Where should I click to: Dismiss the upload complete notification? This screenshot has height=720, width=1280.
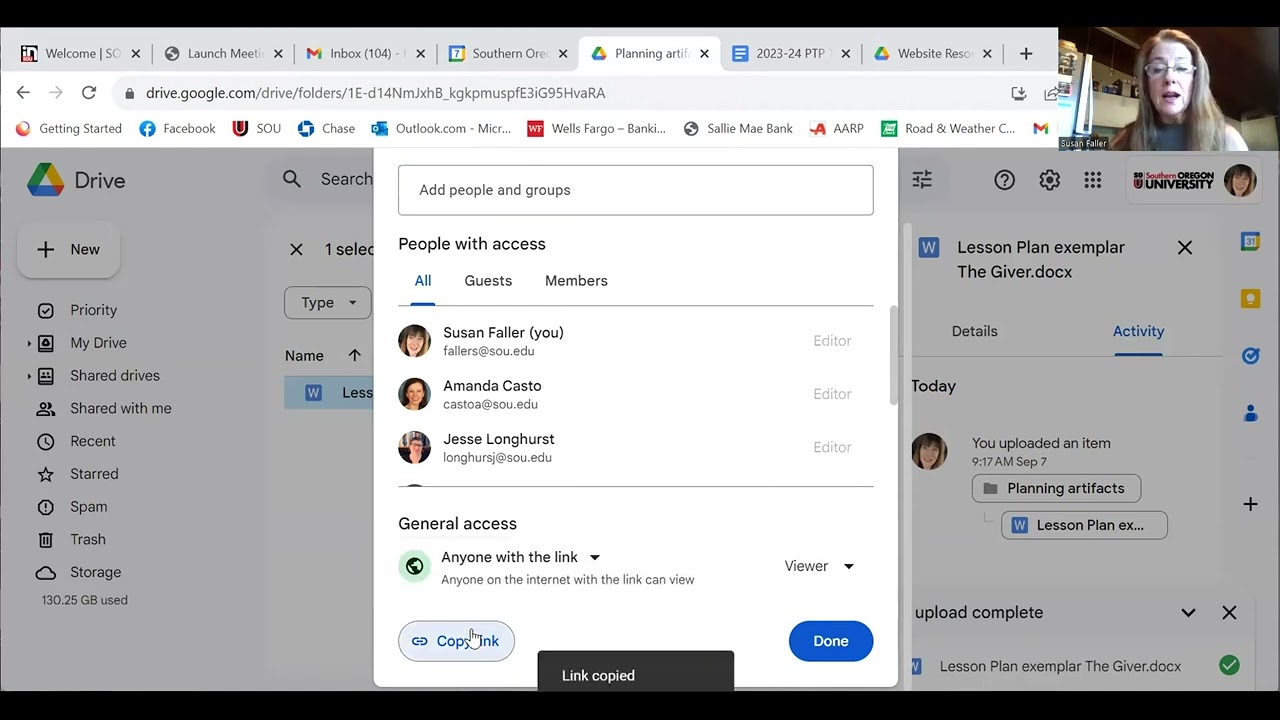click(x=1229, y=613)
